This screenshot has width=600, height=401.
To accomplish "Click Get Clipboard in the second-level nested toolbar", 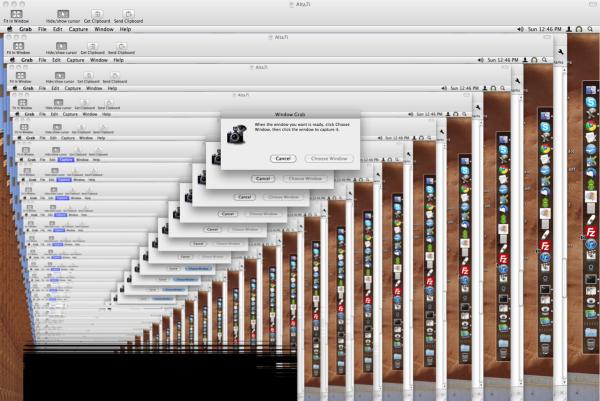I will tap(92, 48).
